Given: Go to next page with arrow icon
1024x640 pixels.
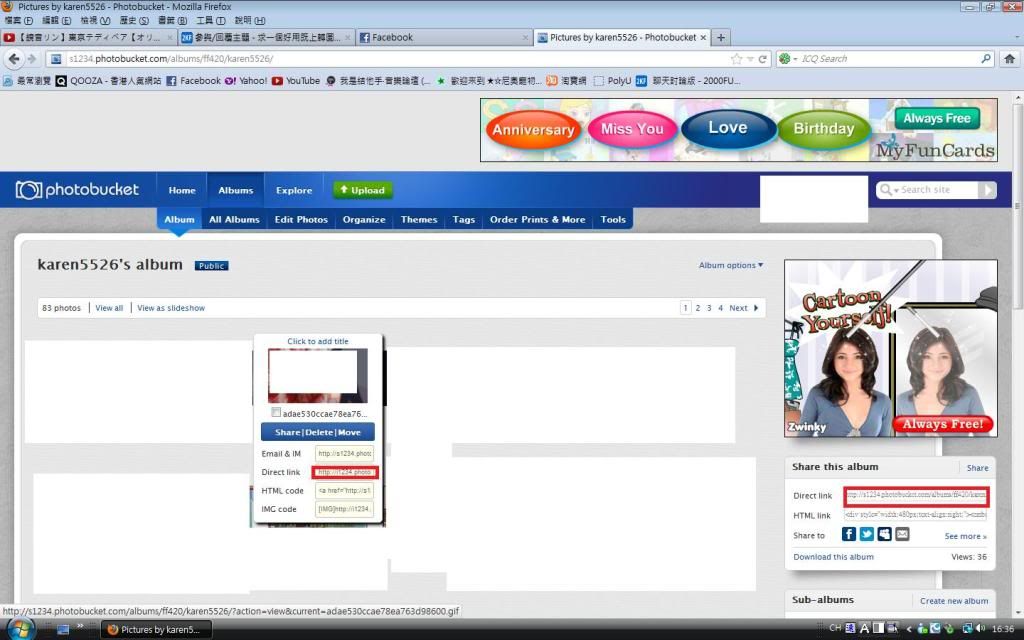Looking at the screenshot, I should pyautogui.click(x=756, y=308).
